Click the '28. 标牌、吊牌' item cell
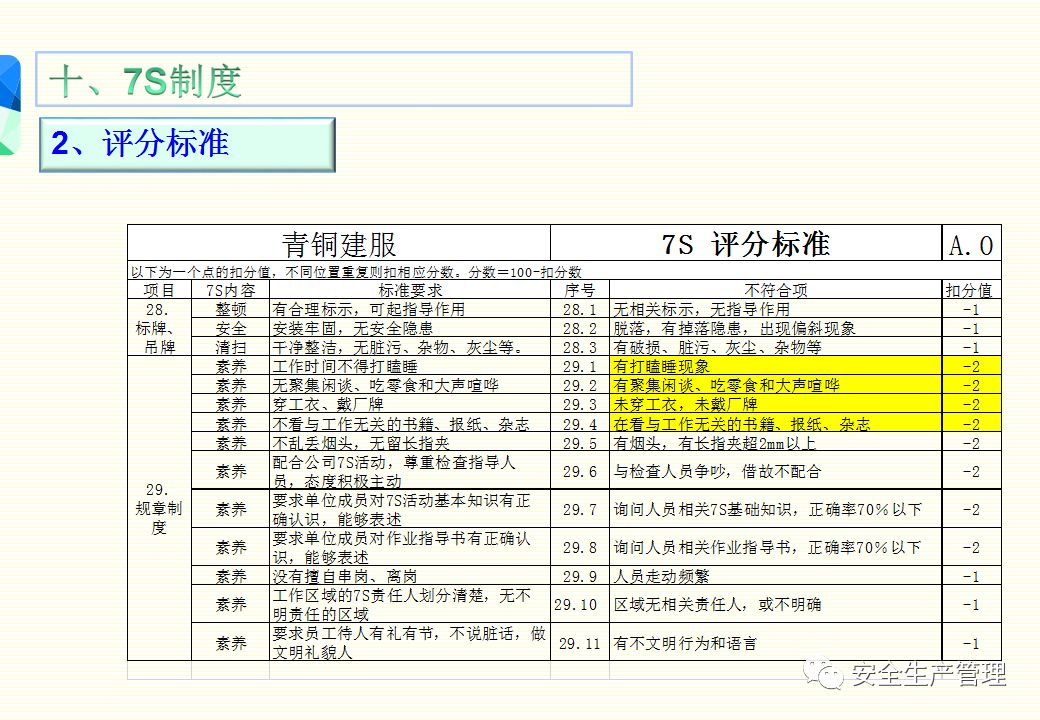The image size is (1040, 720). pos(159,328)
